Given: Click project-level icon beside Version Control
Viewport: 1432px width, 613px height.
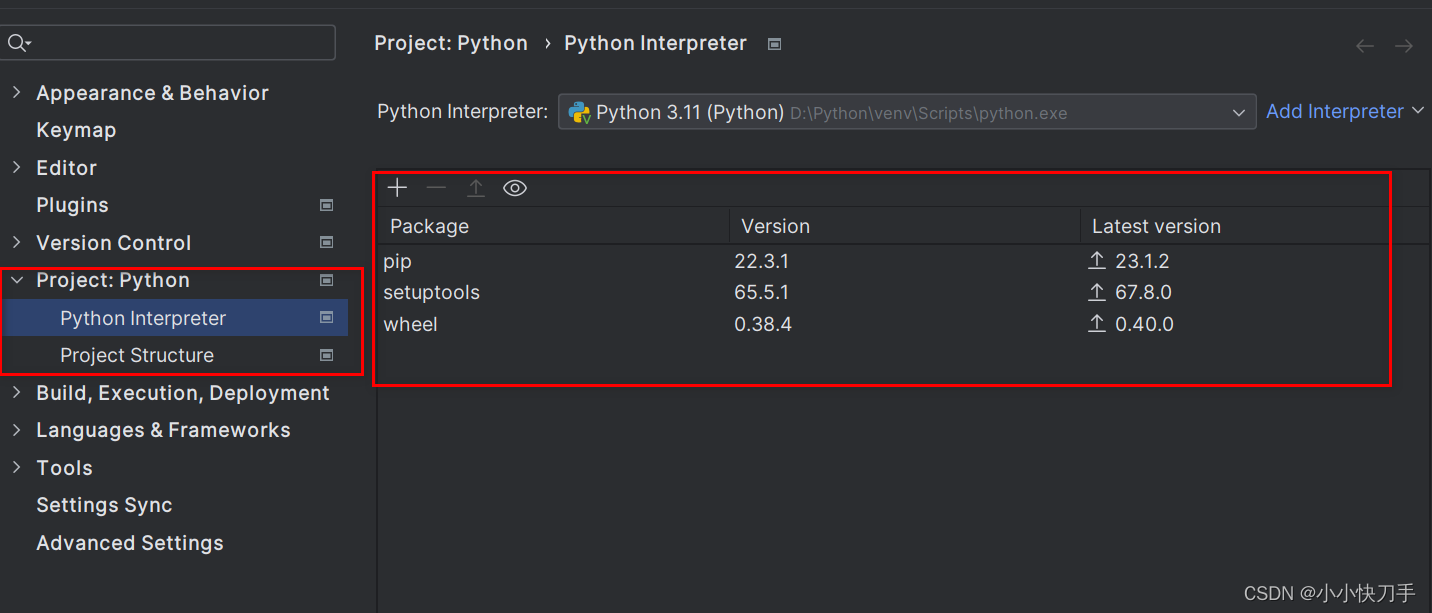Looking at the screenshot, I should pyautogui.click(x=326, y=243).
